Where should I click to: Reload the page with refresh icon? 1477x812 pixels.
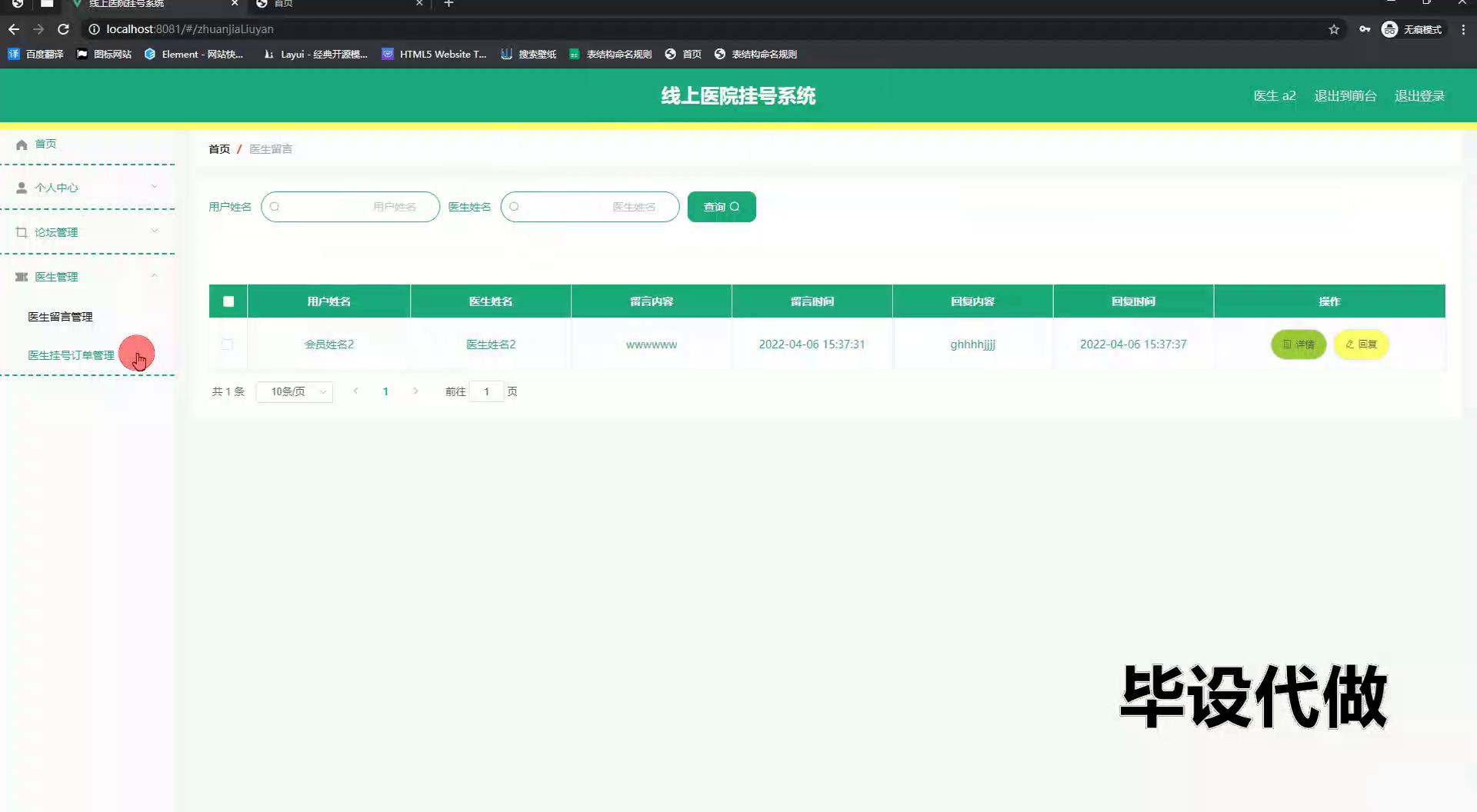coord(64,29)
